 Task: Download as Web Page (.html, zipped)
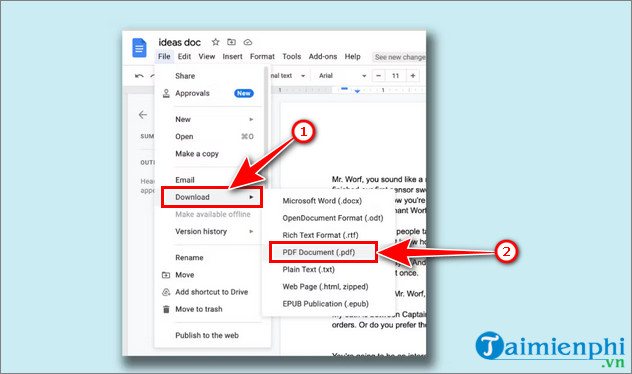[325, 287]
